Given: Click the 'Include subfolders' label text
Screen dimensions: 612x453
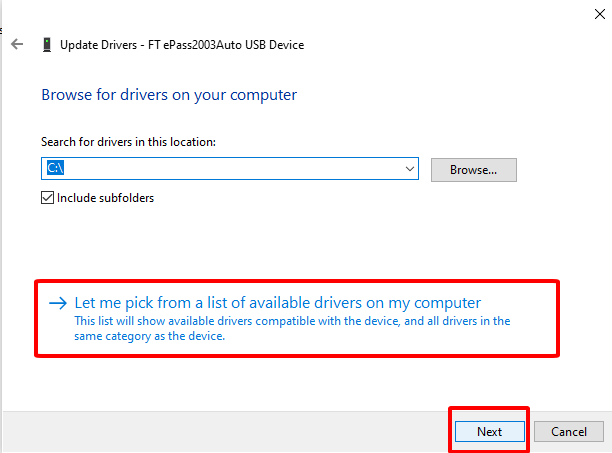Looking at the screenshot, I should (105, 198).
